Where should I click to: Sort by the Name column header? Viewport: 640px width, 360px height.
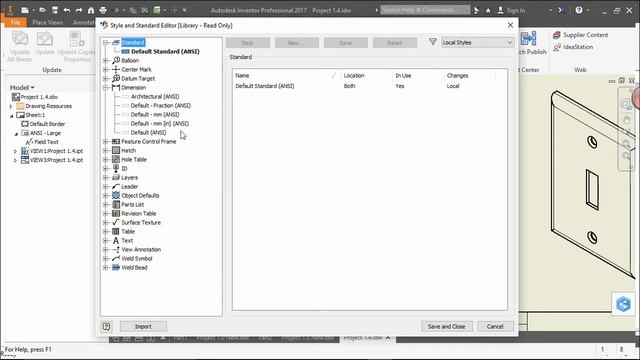(x=286, y=76)
